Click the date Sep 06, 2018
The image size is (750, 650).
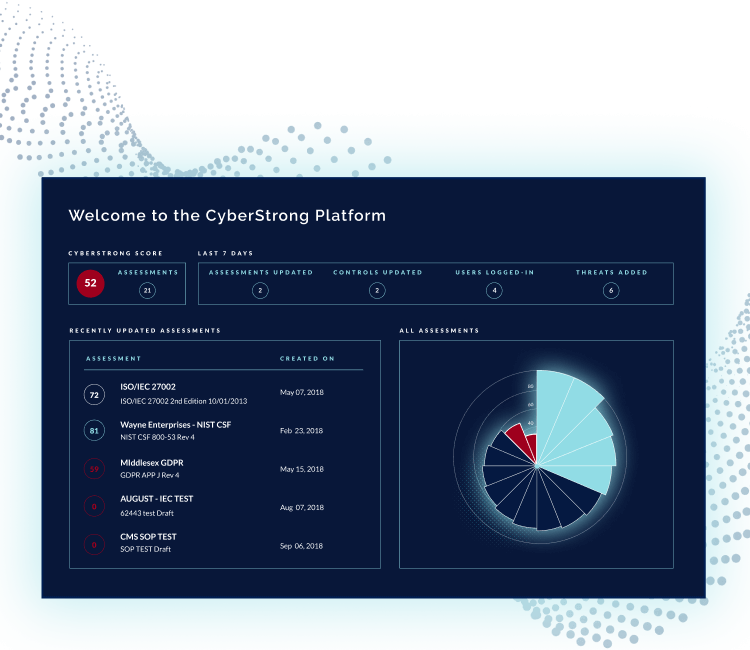[x=301, y=546]
